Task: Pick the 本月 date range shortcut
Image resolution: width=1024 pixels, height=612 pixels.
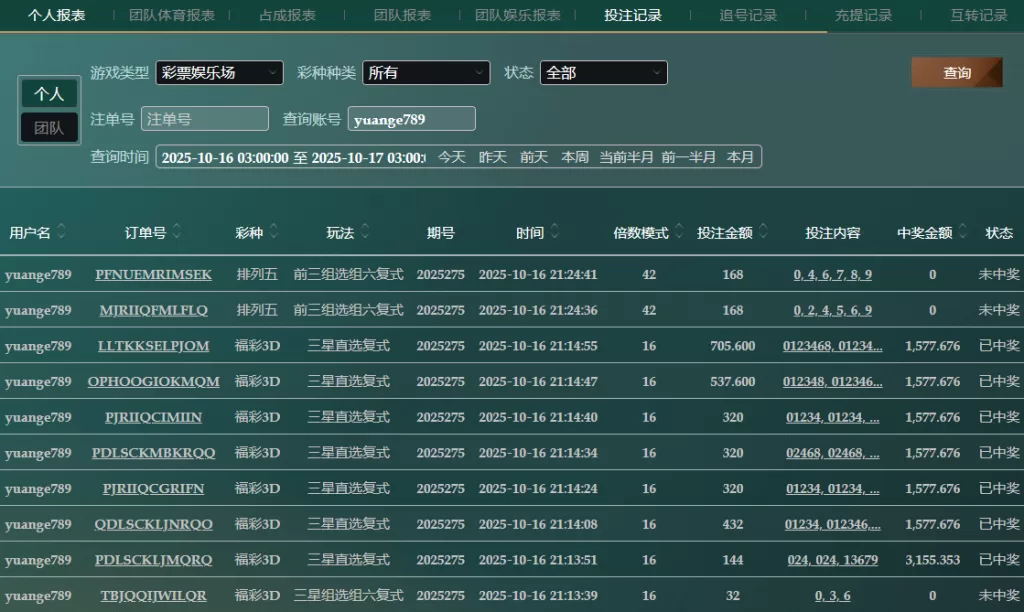Action: [x=741, y=157]
